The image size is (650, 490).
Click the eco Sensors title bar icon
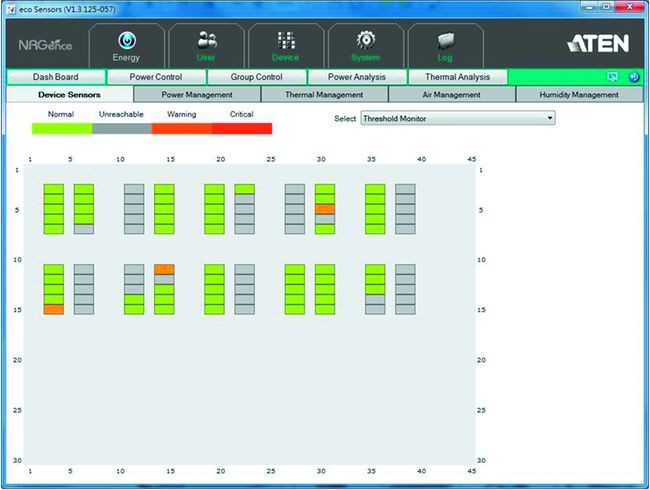click(x=12, y=9)
